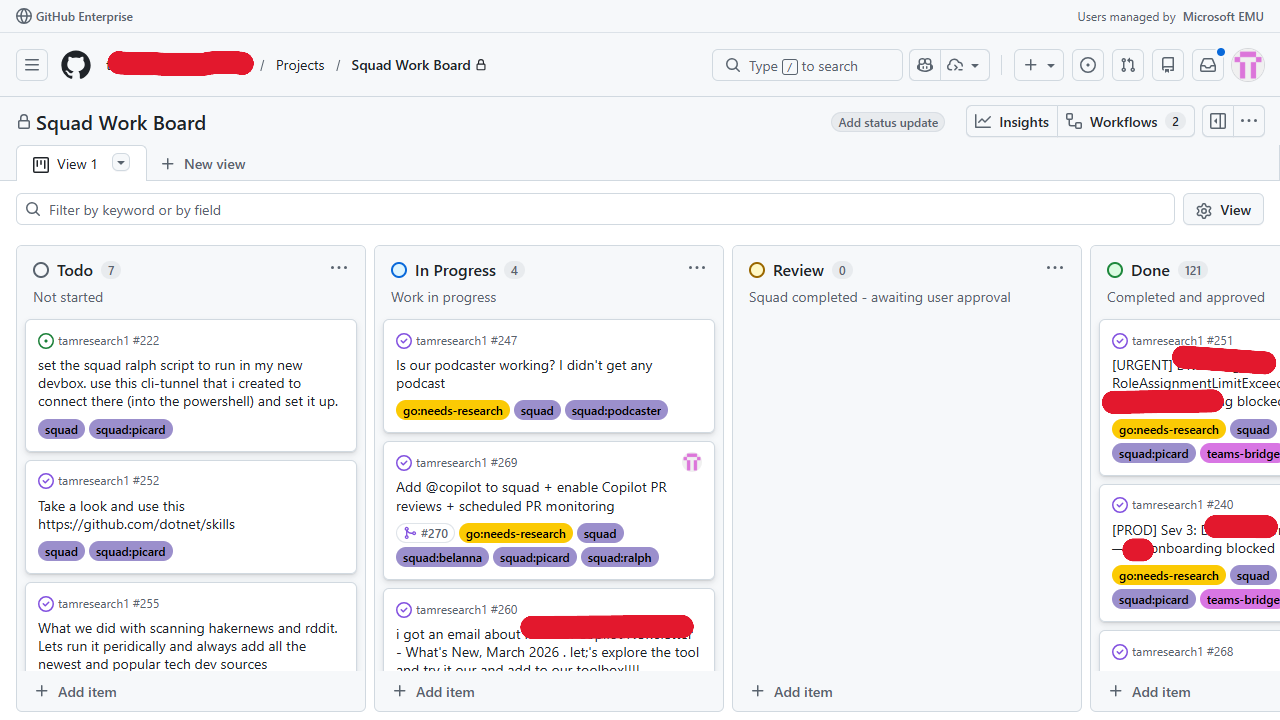Click the Add status update button

887,121
